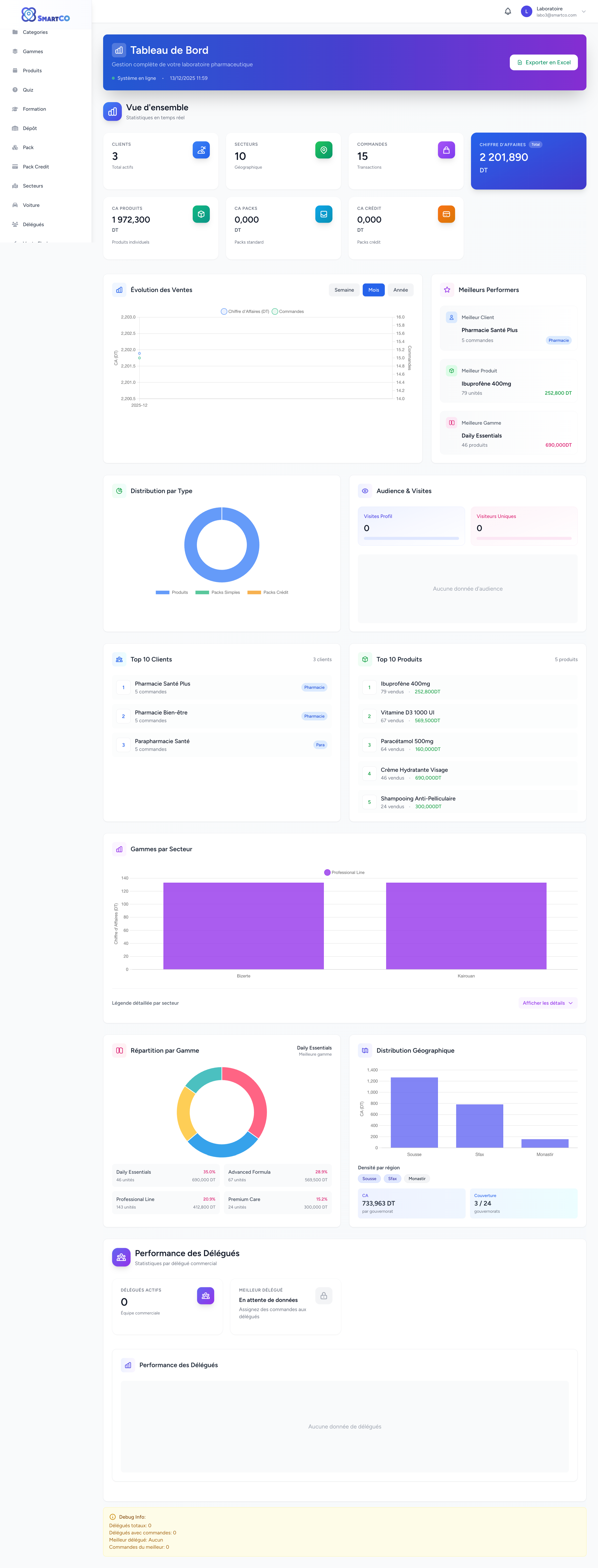
Task: Expand Afficher les détails section
Action: pos(548,1003)
